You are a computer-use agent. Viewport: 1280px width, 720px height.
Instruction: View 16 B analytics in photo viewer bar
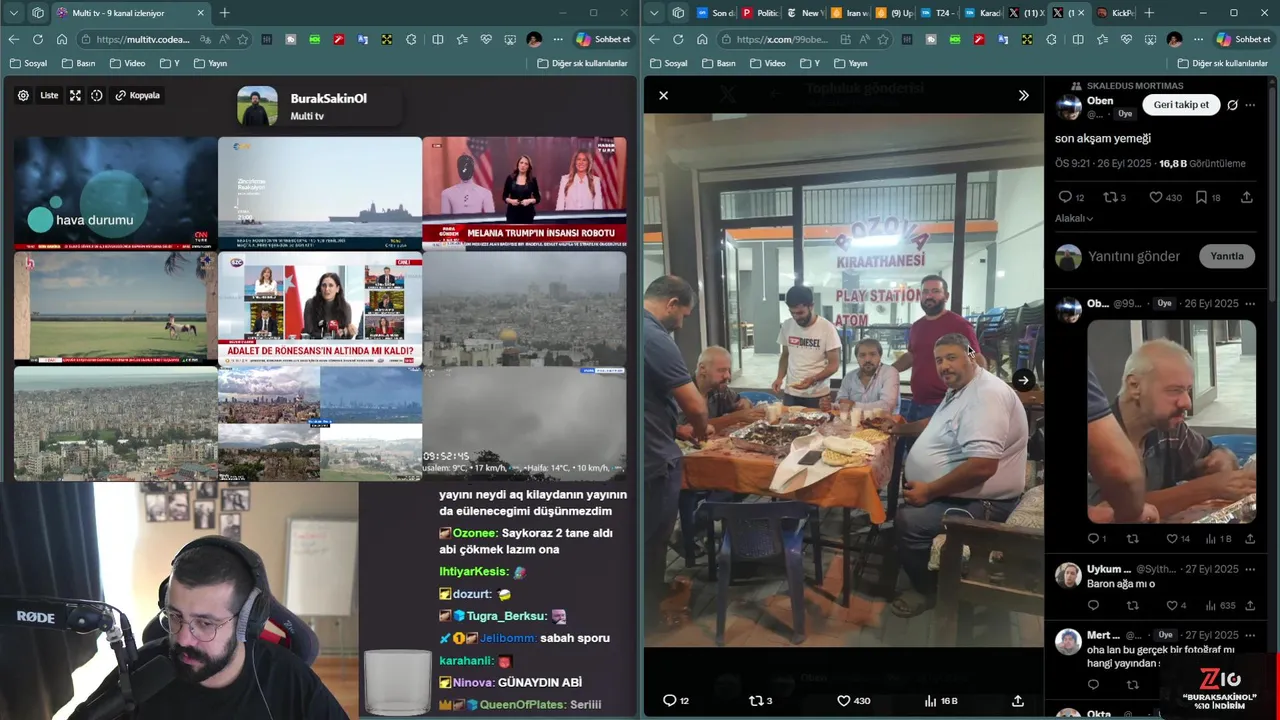940,701
